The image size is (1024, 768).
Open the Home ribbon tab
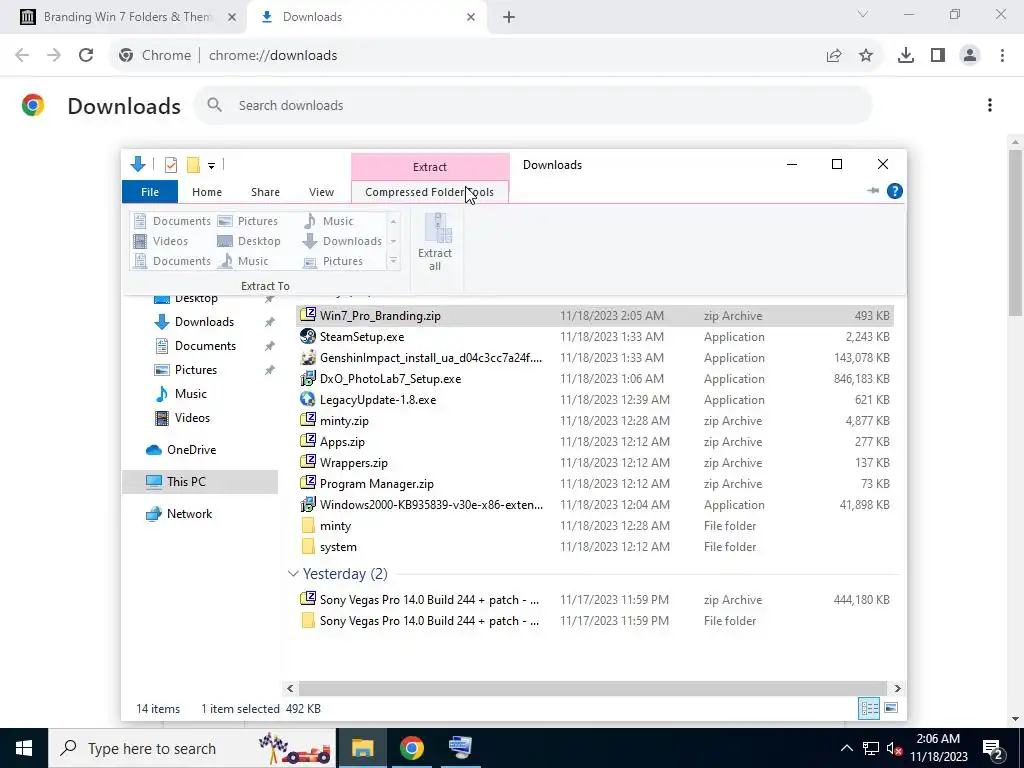pos(207,192)
